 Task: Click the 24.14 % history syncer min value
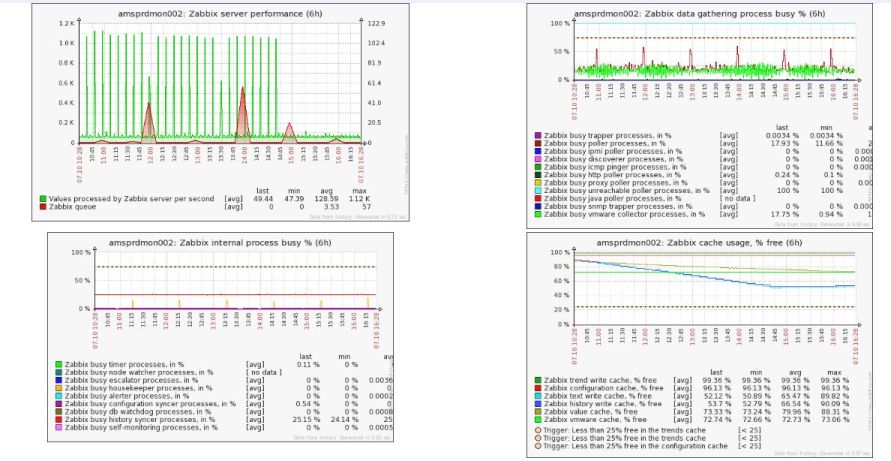pyautogui.click(x=344, y=420)
